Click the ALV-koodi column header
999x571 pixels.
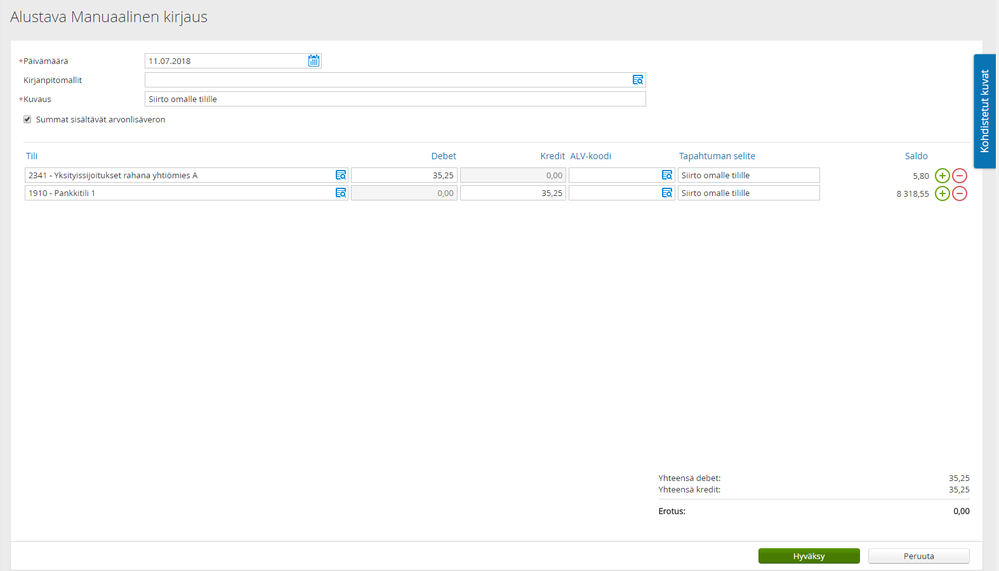(x=591, y=156)
